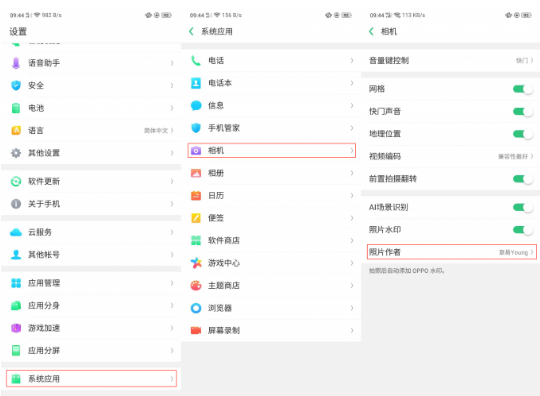Go back from the 相机 settings page
Viewport: 540px width, 396px height.
coord(371,31)
